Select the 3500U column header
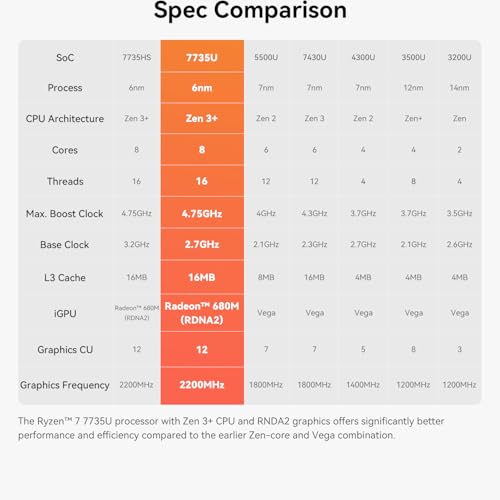Viewport: 500px width, 500px height. pos(413,57)
